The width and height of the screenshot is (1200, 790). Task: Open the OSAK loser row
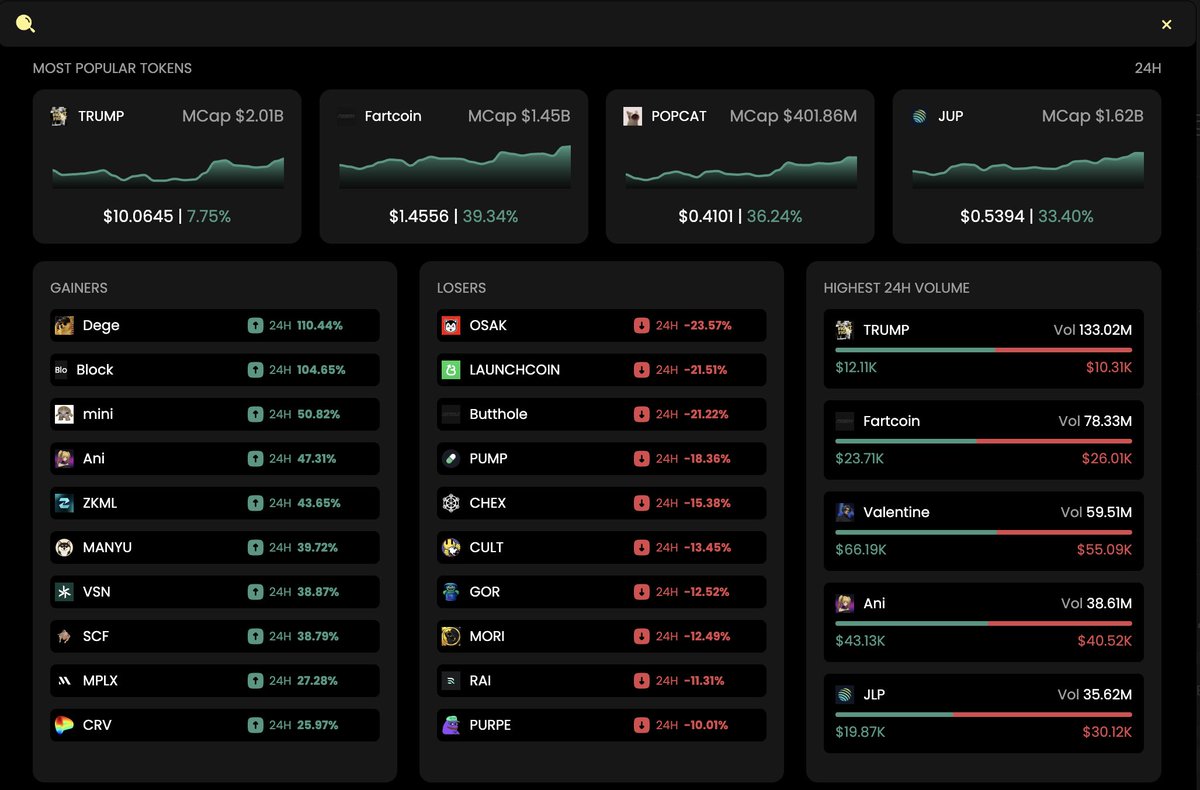pos(602,325)
